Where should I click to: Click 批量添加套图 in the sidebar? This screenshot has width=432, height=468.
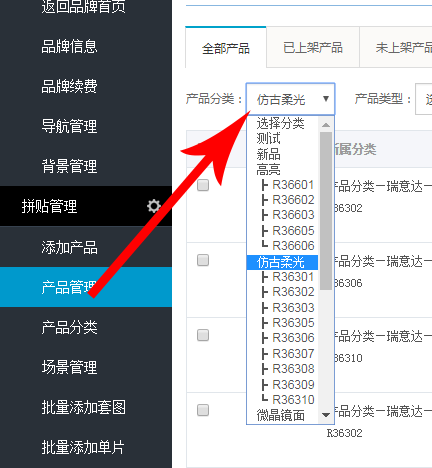(x=84, y=407)
